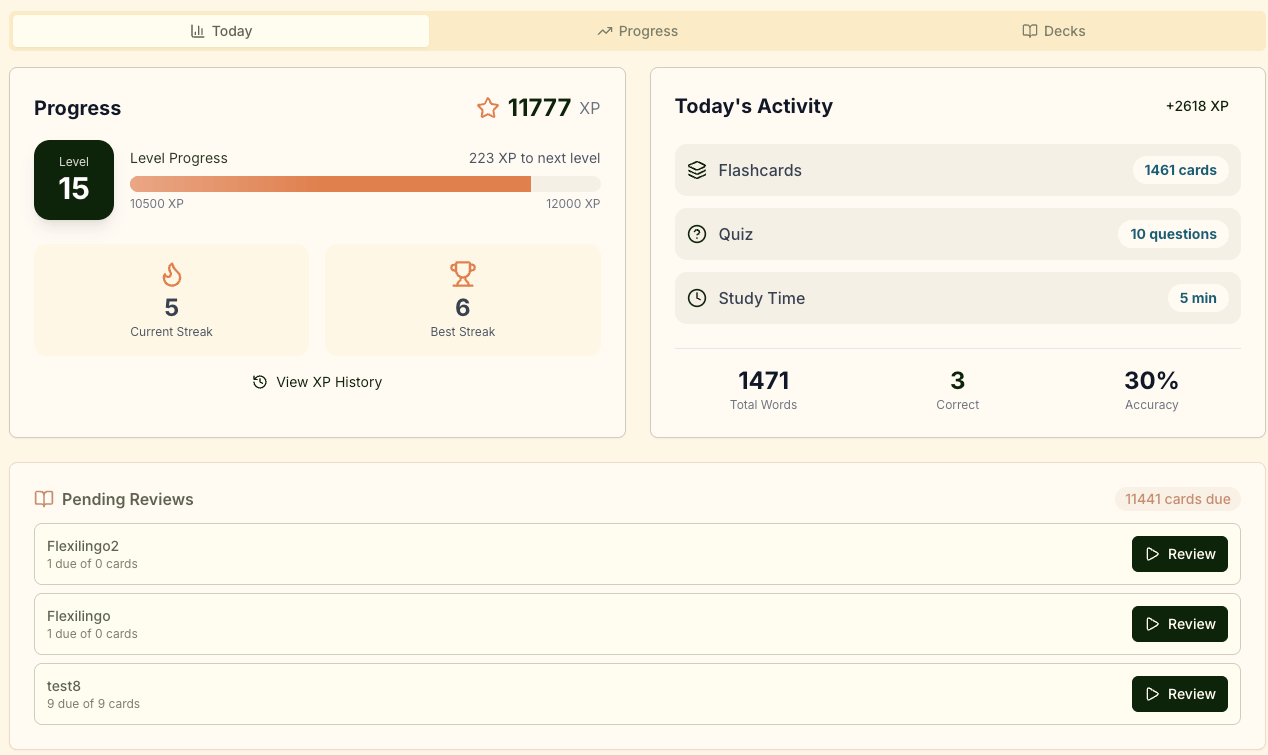Click the 11441 cards due badge
This screenshot has height=755, width=1268.
coord(1177,499)
